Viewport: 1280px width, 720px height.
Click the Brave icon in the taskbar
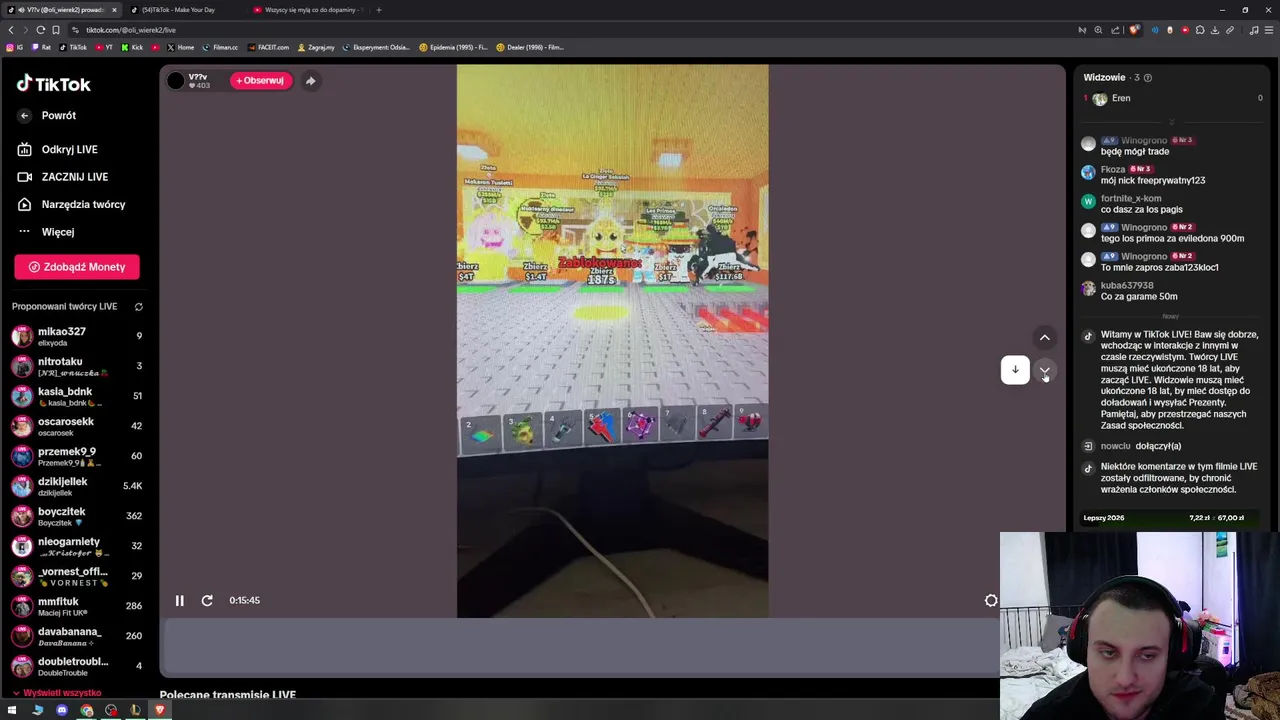click(160, 711)
